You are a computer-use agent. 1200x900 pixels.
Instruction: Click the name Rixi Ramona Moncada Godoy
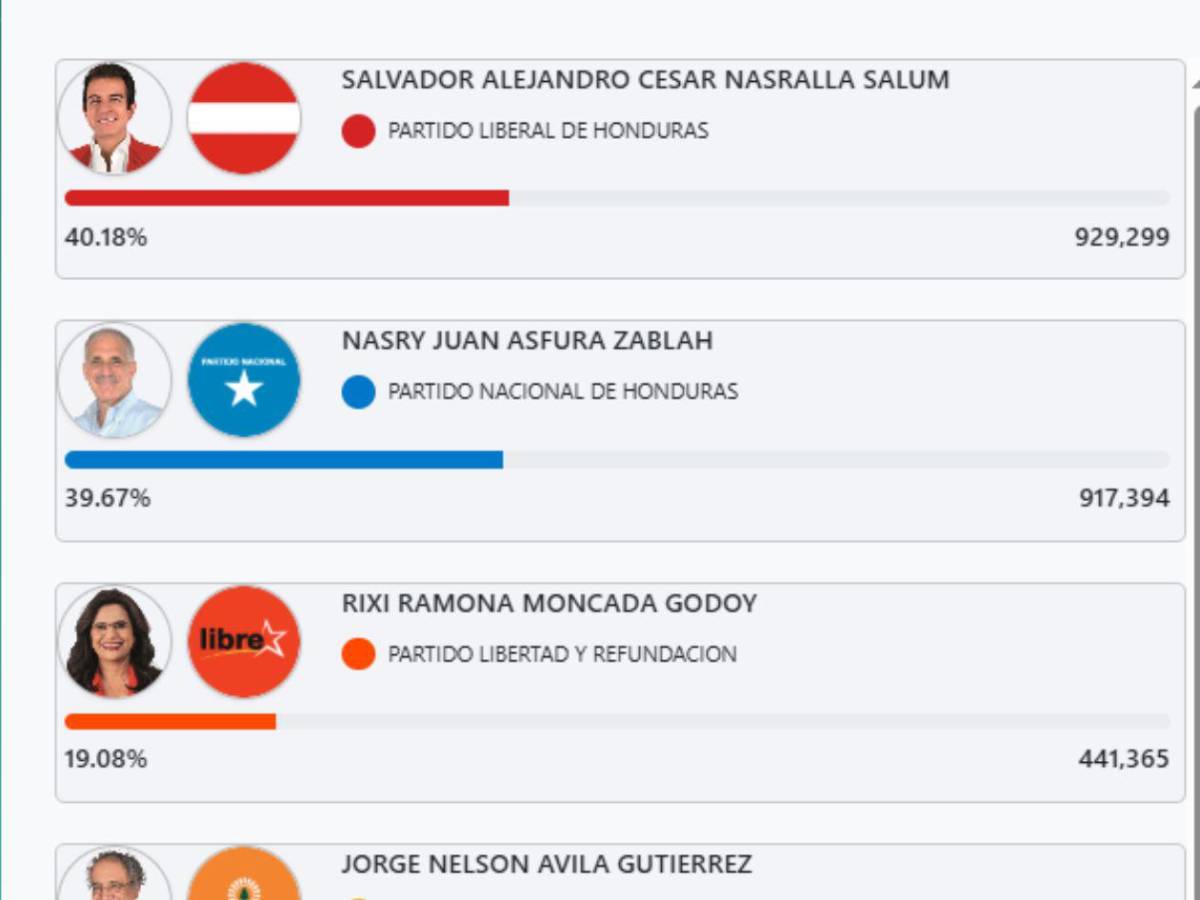[x=549, y=603]
